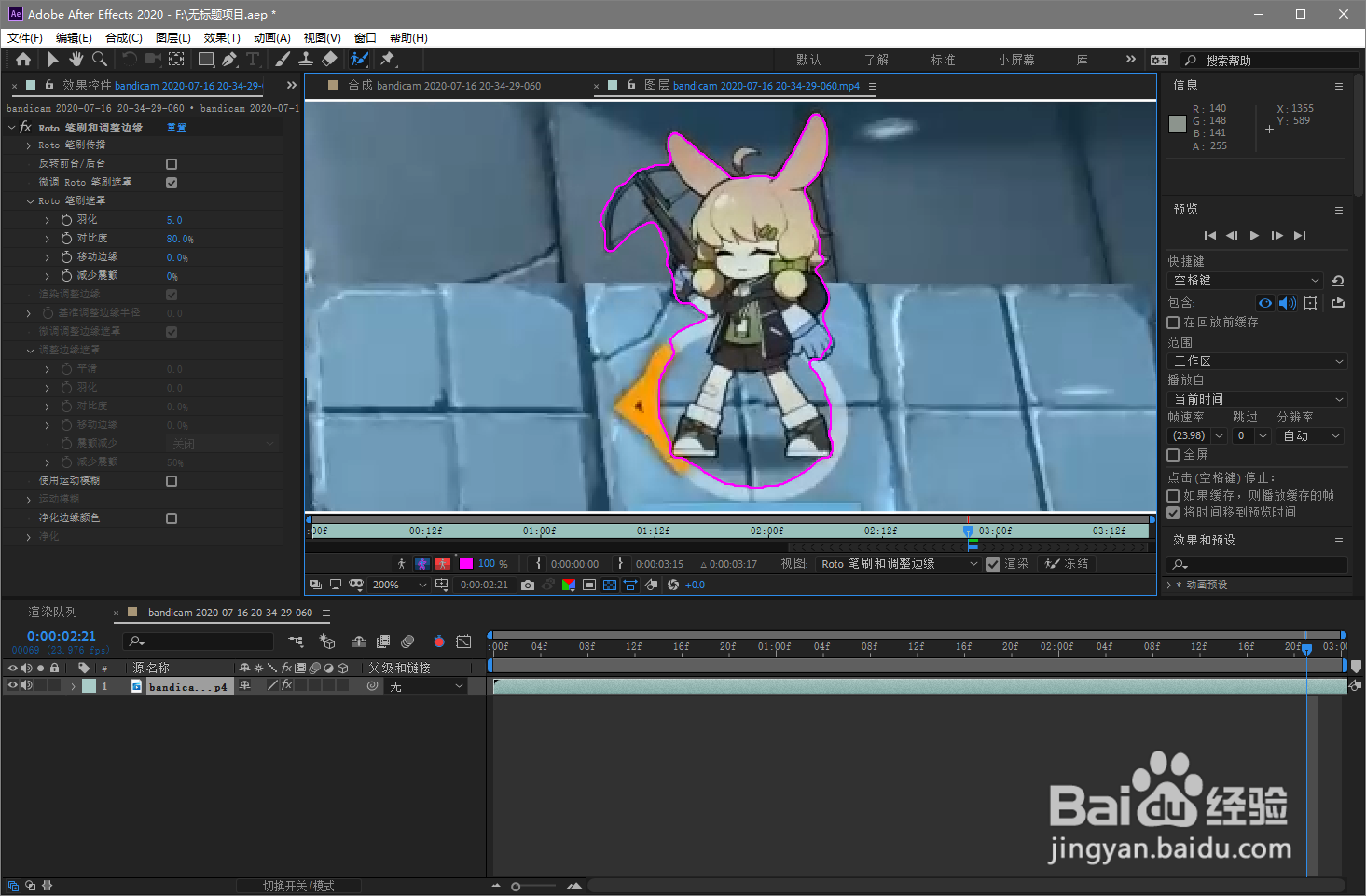Select the Roto Brush tool
Image resolution: width=1366 pixels, height=896 pixels.
click(359, 59)
